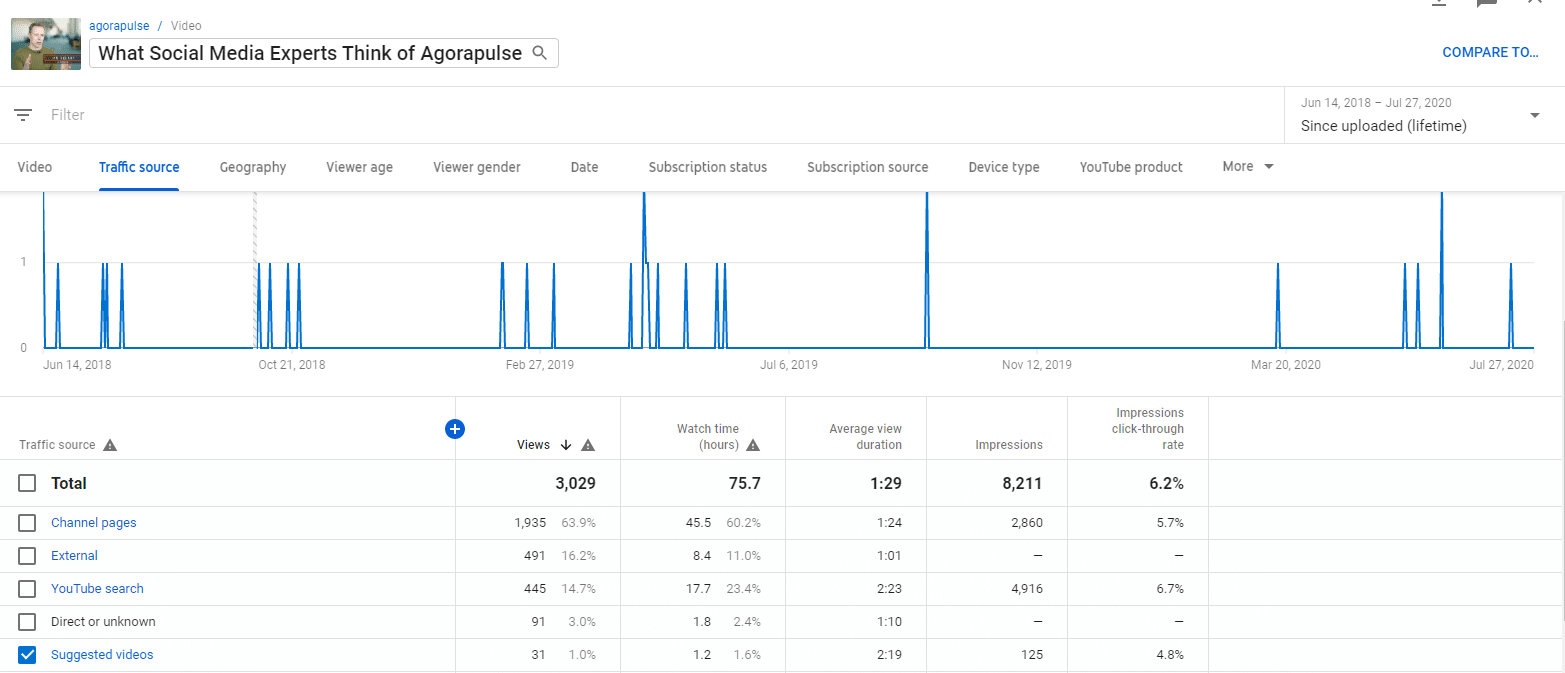Click the Mar 20, 2020 chart axis label

(x=1286, y=365)
